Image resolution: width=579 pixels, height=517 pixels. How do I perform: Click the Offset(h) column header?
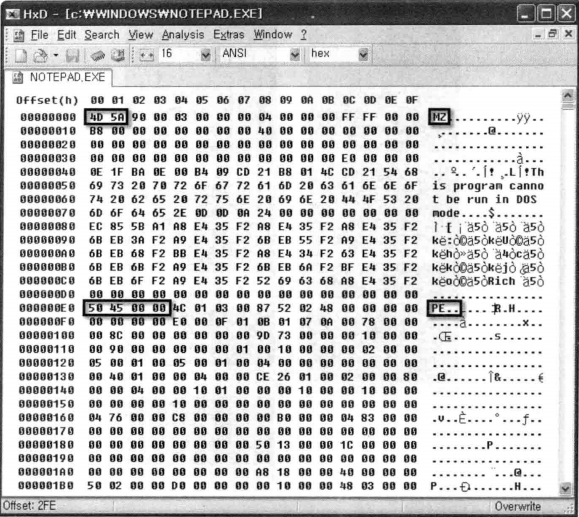(47, 100)
